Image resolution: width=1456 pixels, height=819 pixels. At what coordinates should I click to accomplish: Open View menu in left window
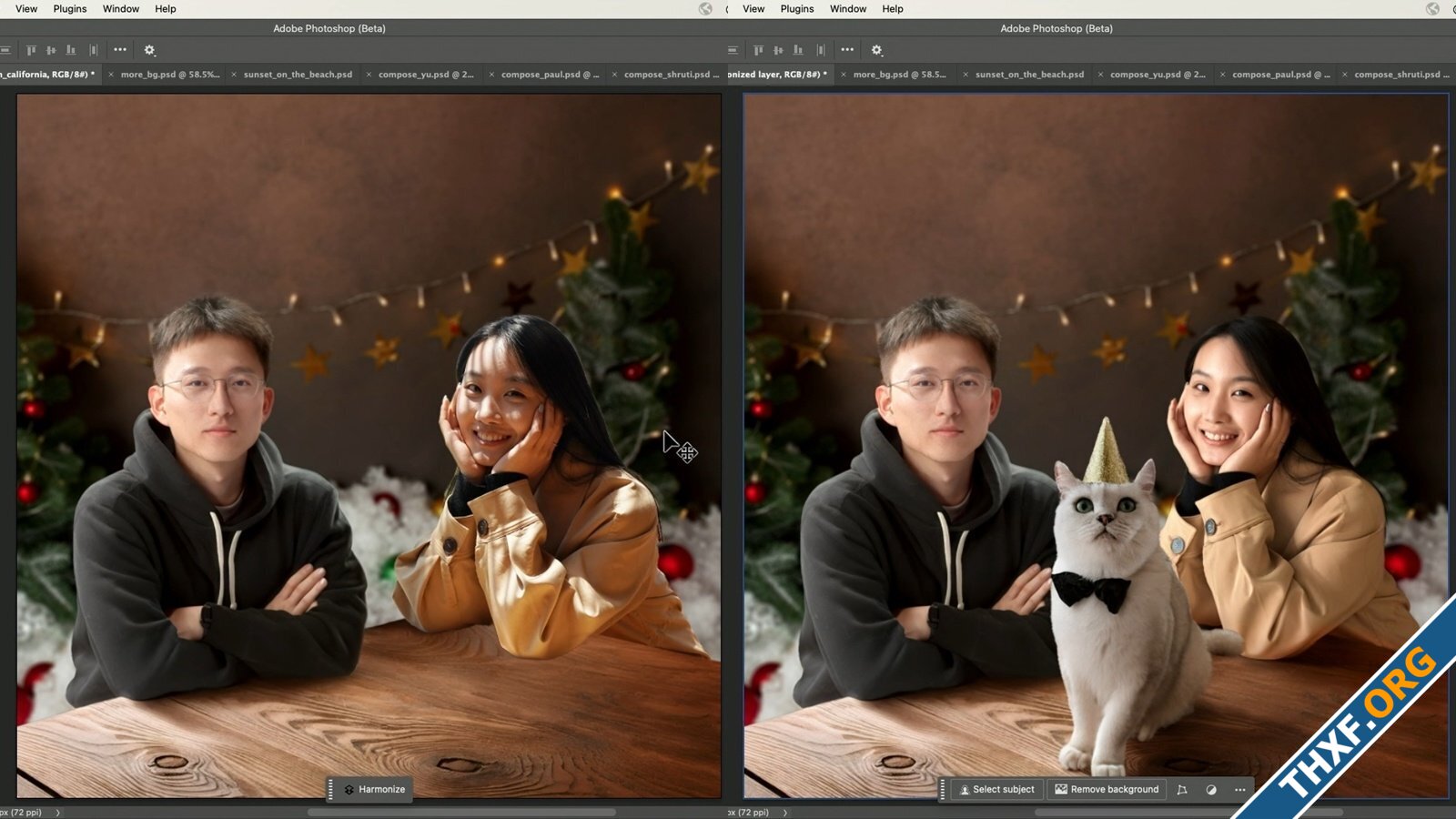tap(26, 9)
